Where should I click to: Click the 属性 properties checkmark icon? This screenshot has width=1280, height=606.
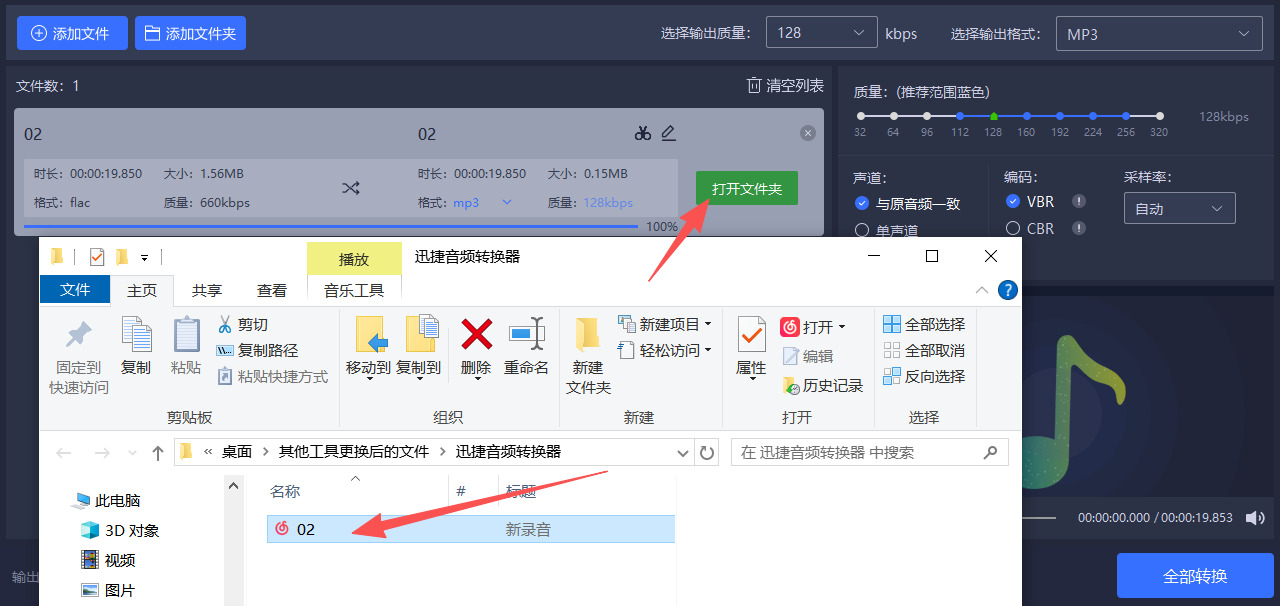(x=751, y=334)
